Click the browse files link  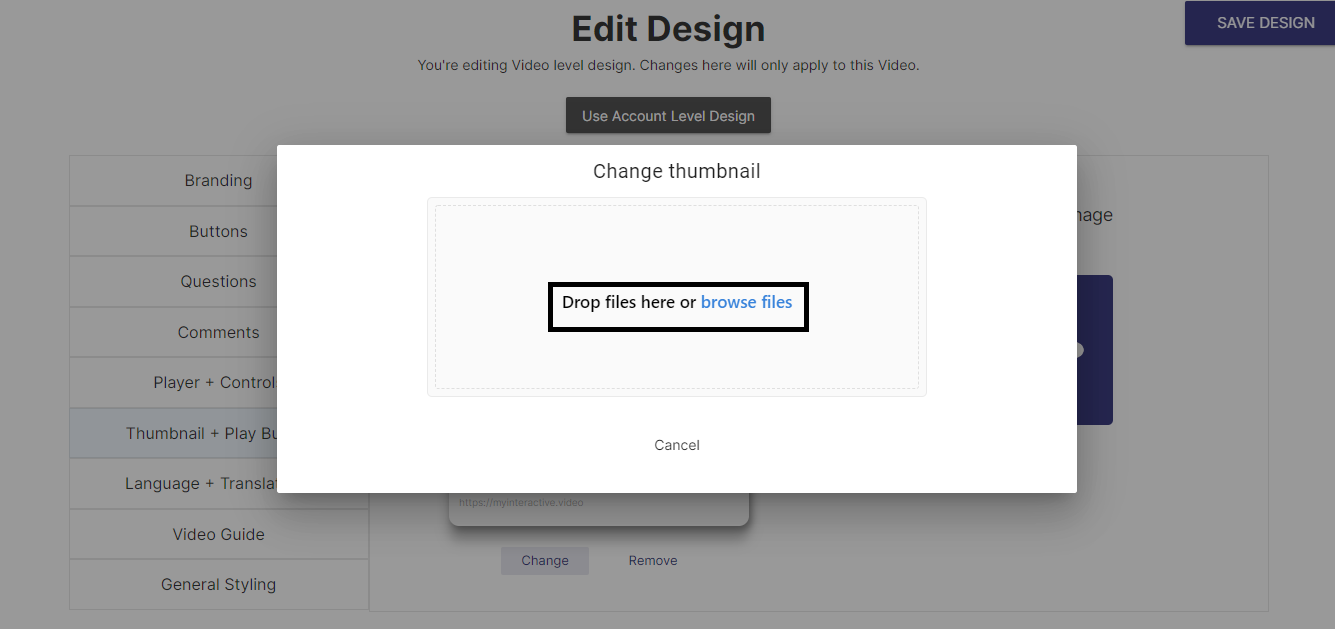[746, 302]
